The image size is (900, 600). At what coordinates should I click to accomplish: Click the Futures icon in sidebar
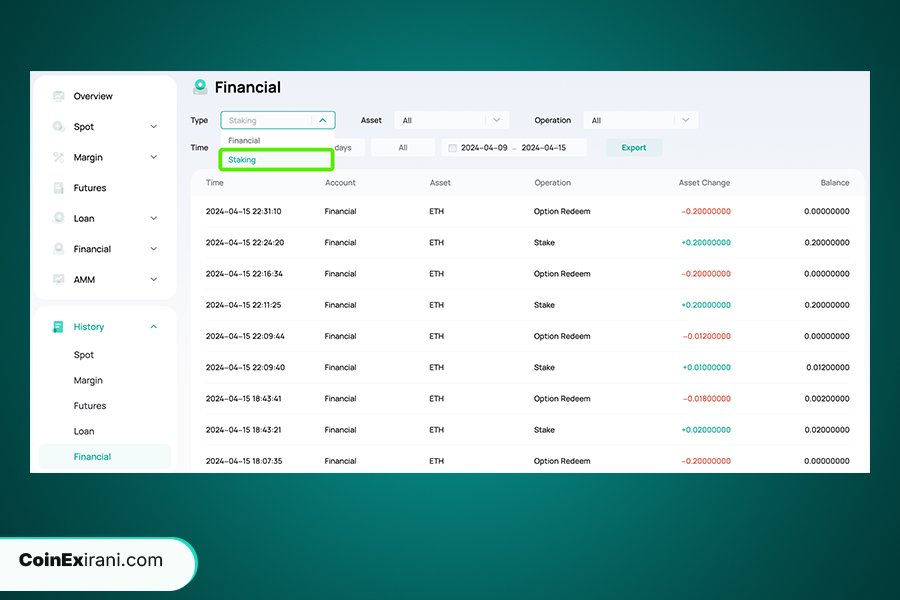59,188
